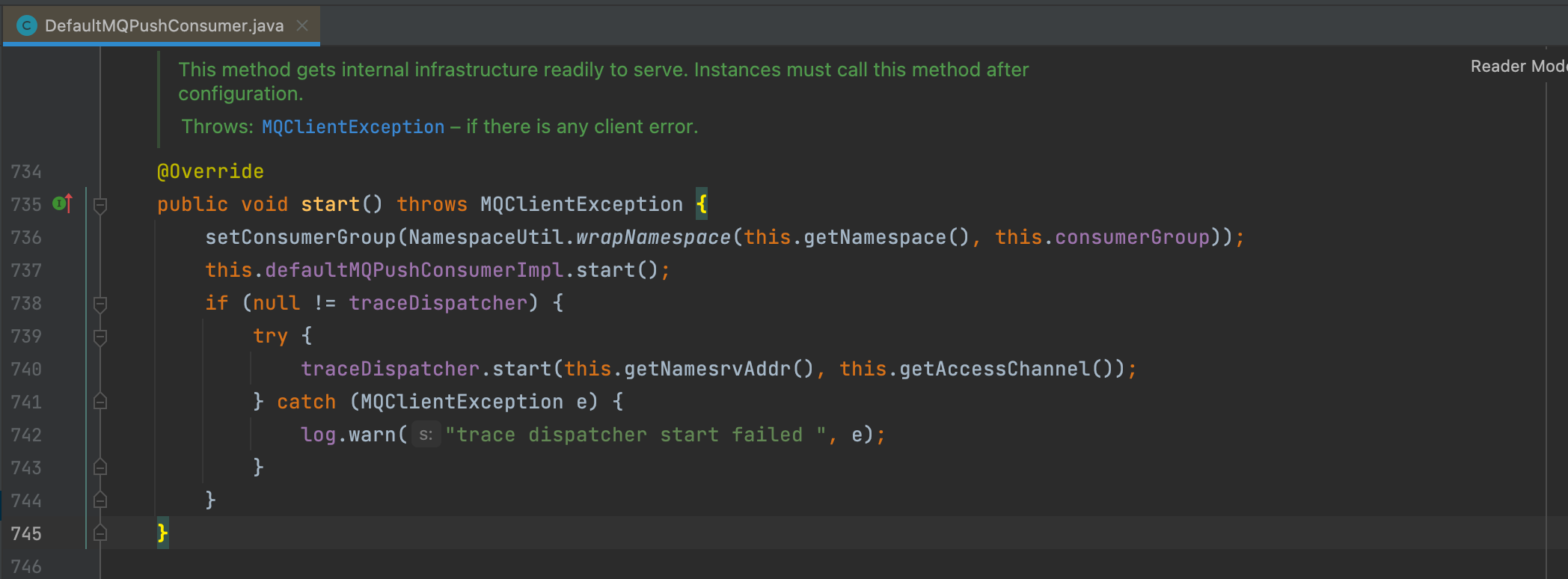Click the 's:' parameter hint in log.warn

click(426, 435)
